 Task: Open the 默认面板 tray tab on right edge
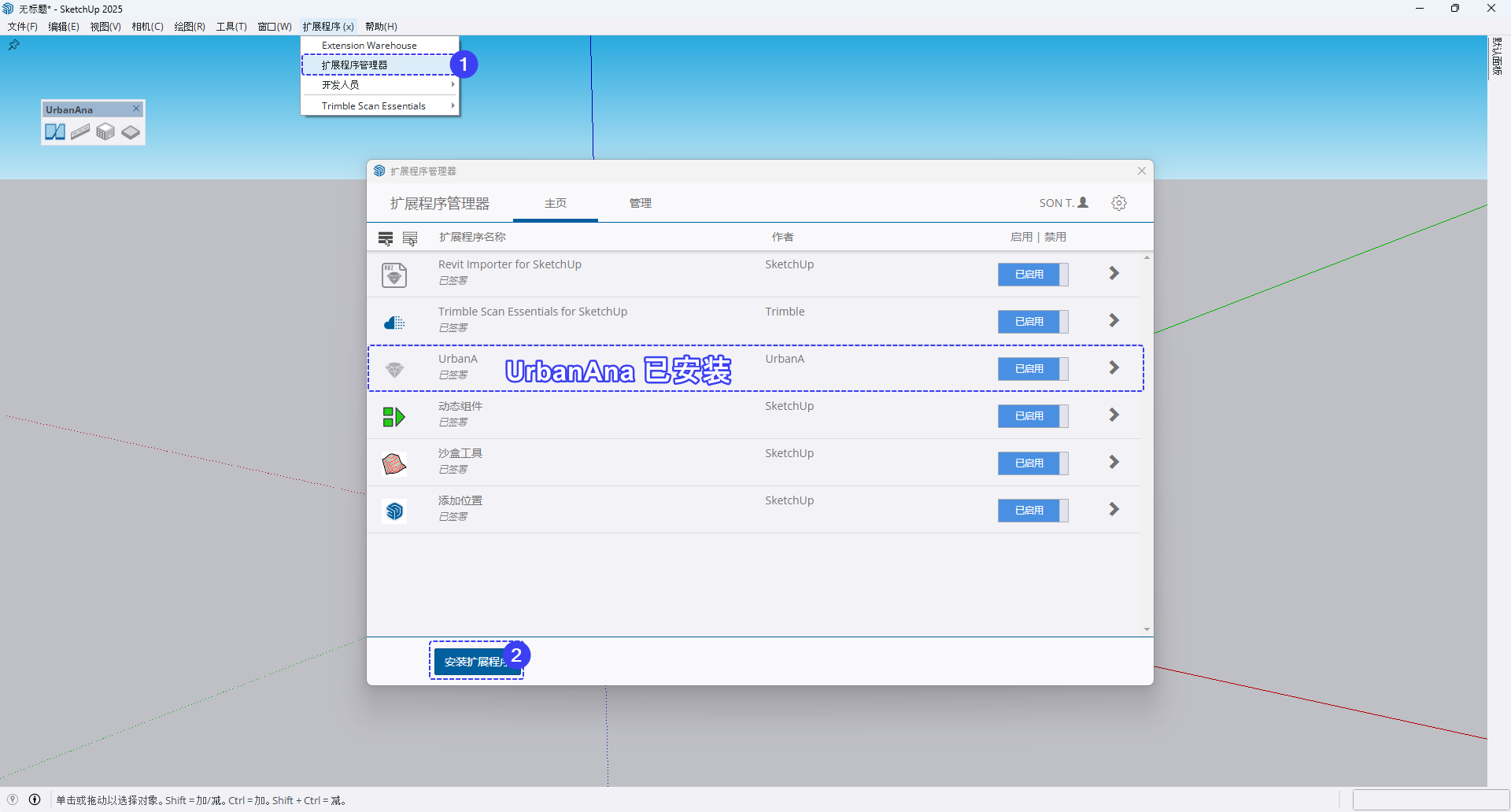coord(1498,57)
